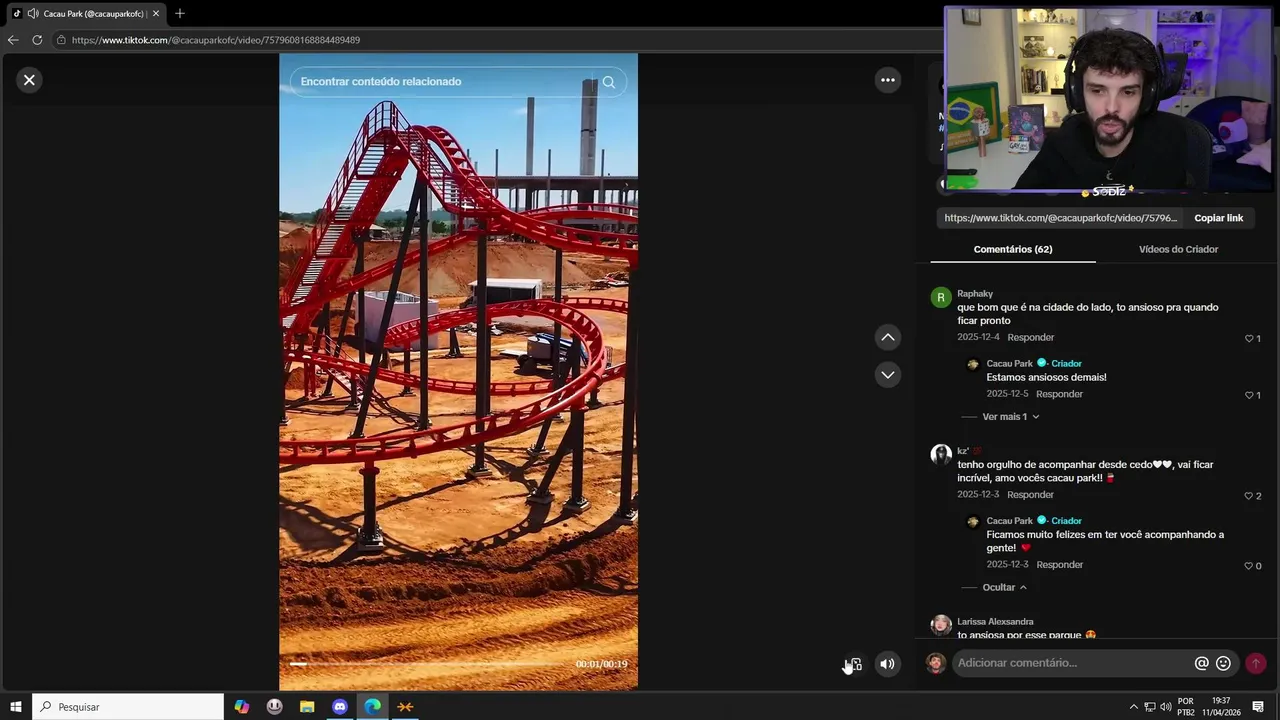Click system volume tray icon
Viewport: 1280px width, 720px height.
tap(1165, 708)
